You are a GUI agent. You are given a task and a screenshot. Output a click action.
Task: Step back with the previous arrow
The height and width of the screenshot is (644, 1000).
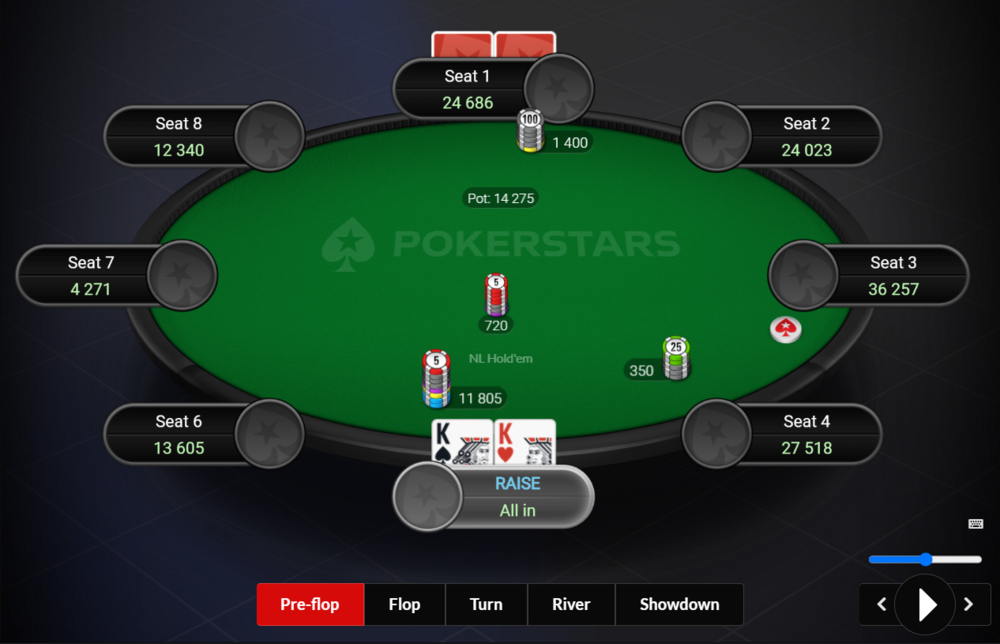click(x=881, y=604)
